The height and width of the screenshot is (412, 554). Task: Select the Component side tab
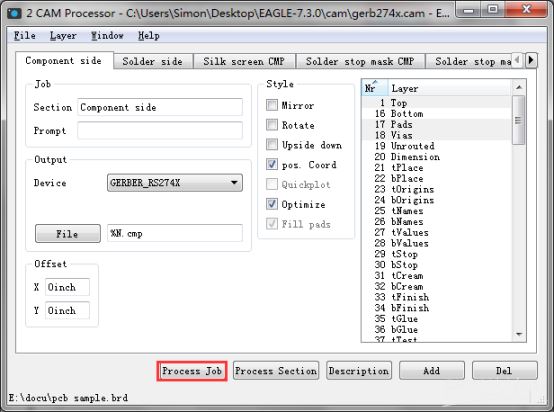[64, 60]
